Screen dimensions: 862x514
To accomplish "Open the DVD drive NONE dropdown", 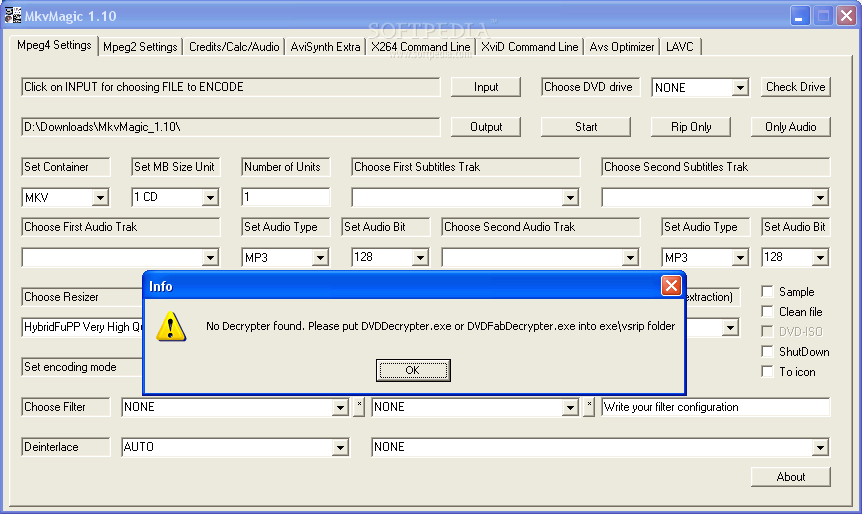I will tap(741, 87).
